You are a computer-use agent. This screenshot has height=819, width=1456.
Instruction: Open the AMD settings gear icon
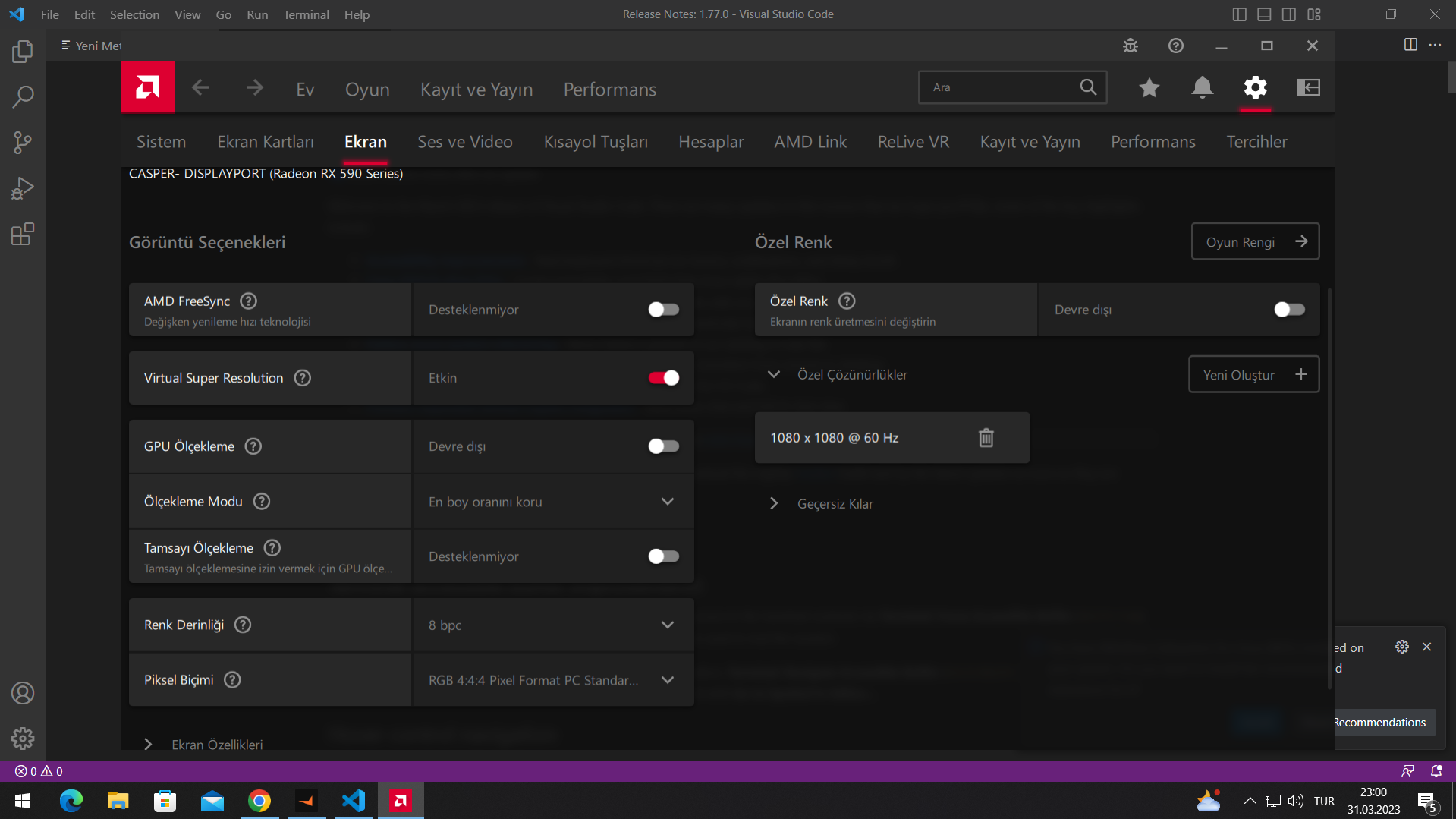pyautogui.click(x=1256, y=88)
